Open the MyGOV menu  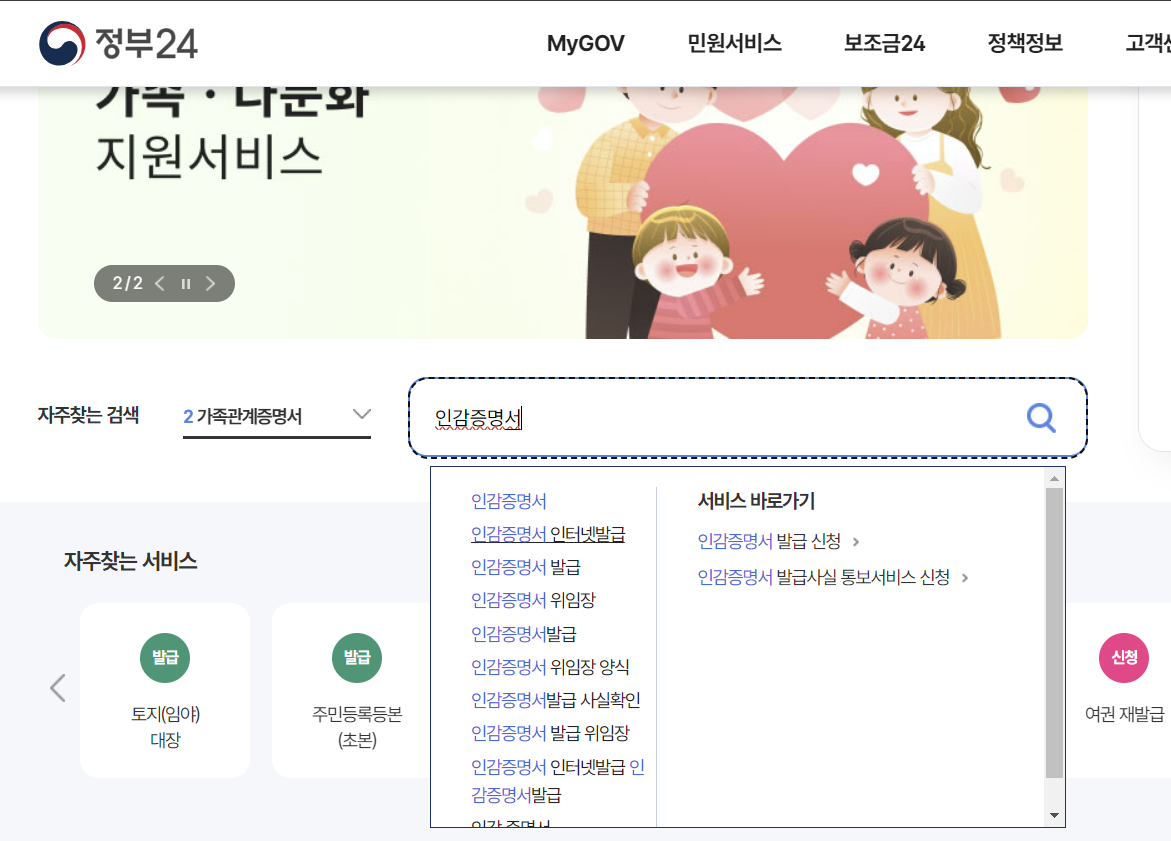(x=586, y=43)
